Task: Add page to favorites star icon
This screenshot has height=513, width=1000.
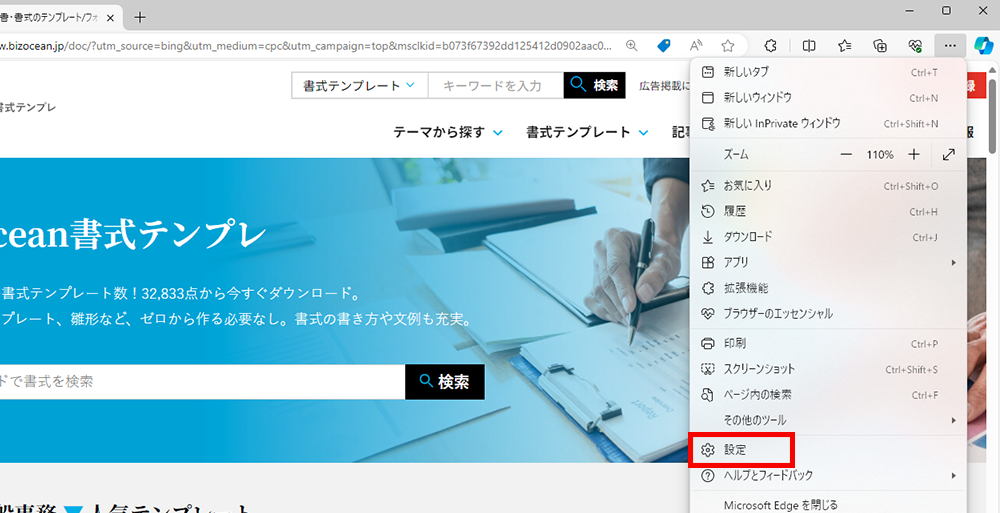Action: (x=728, y=45)
